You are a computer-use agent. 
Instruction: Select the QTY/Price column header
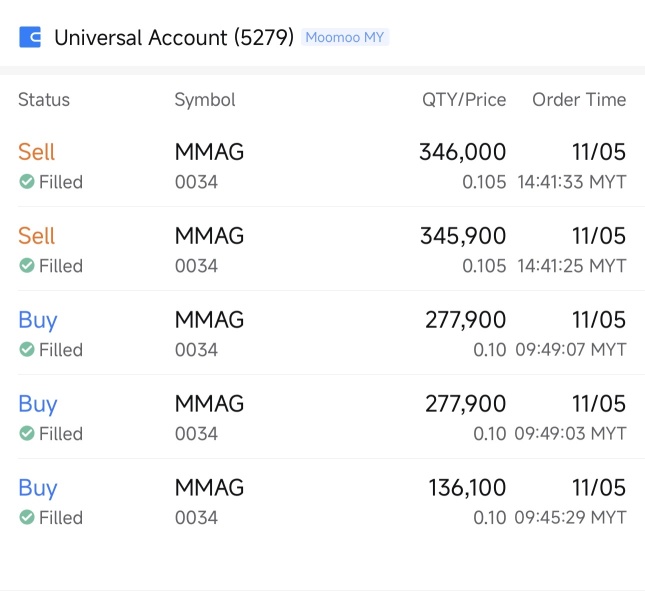(x=464, y=100)
